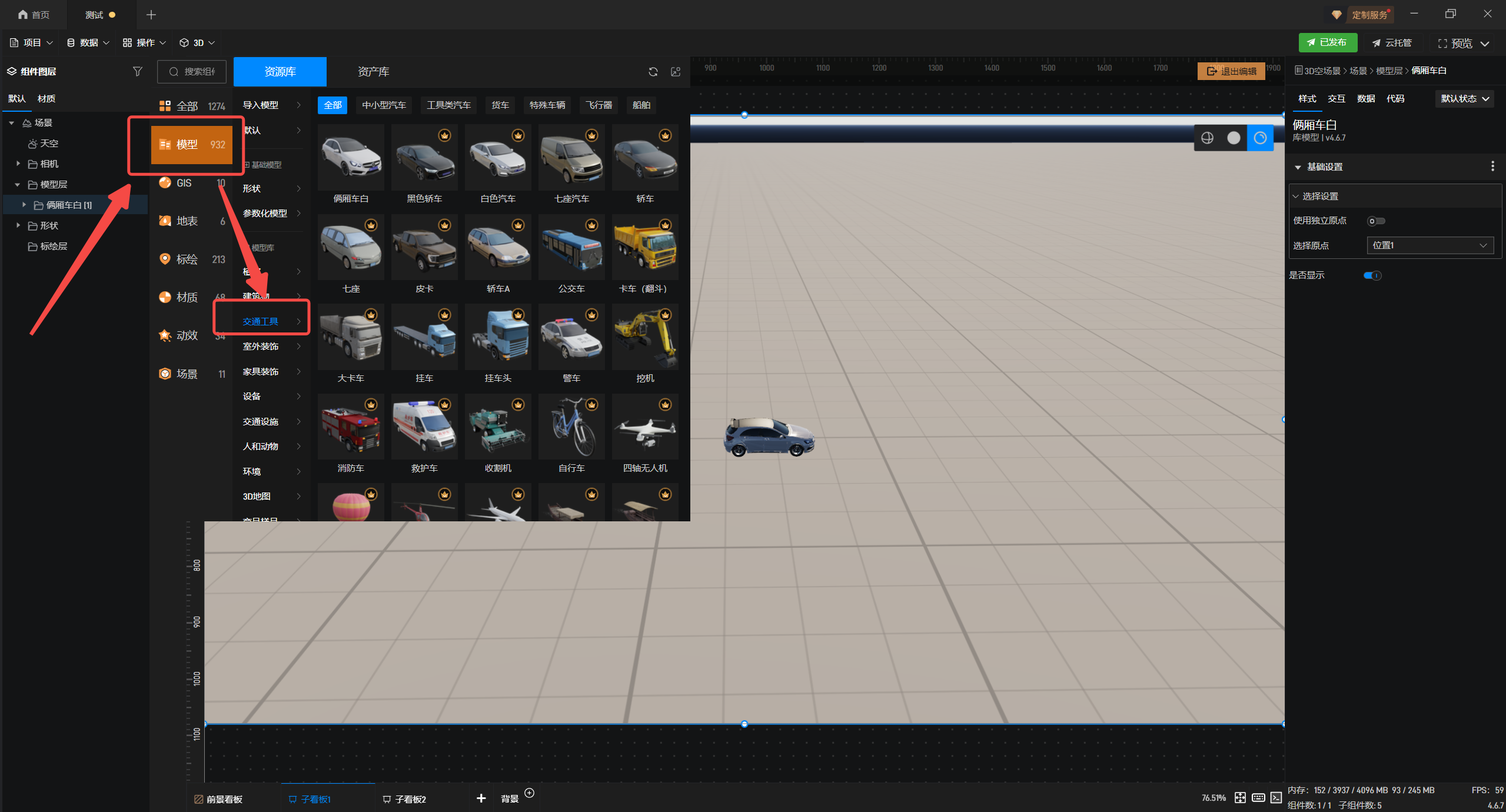Add a new board with plus icon
The image size is (1506, 812).
(481, 798)
